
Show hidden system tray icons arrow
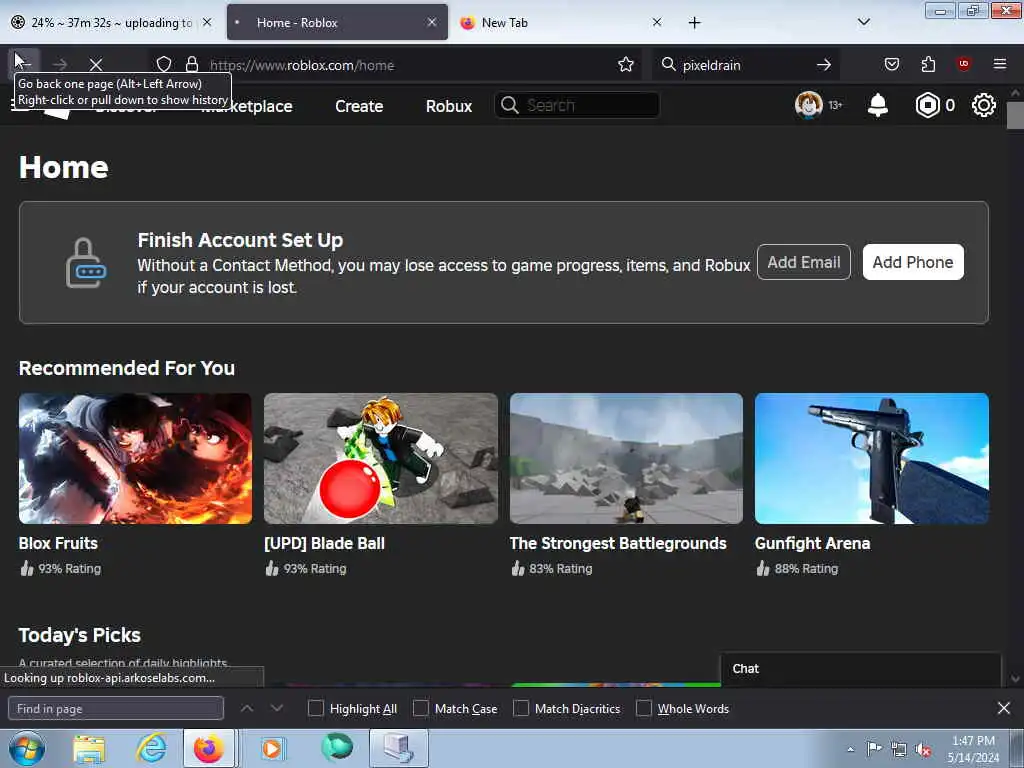click(850, 750)
